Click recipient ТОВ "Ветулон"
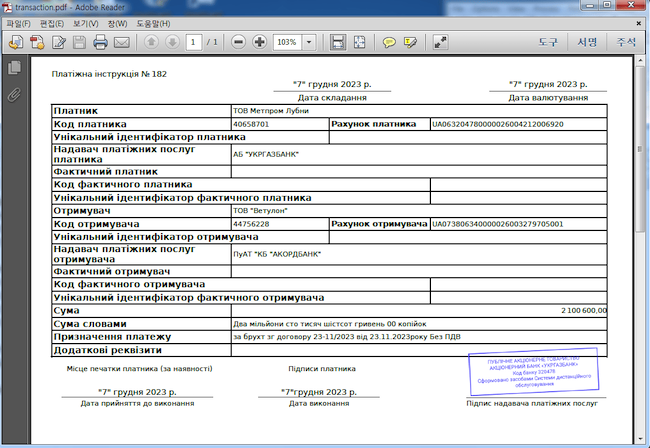The height and width of the screenshot is (448, 650). 260,211
